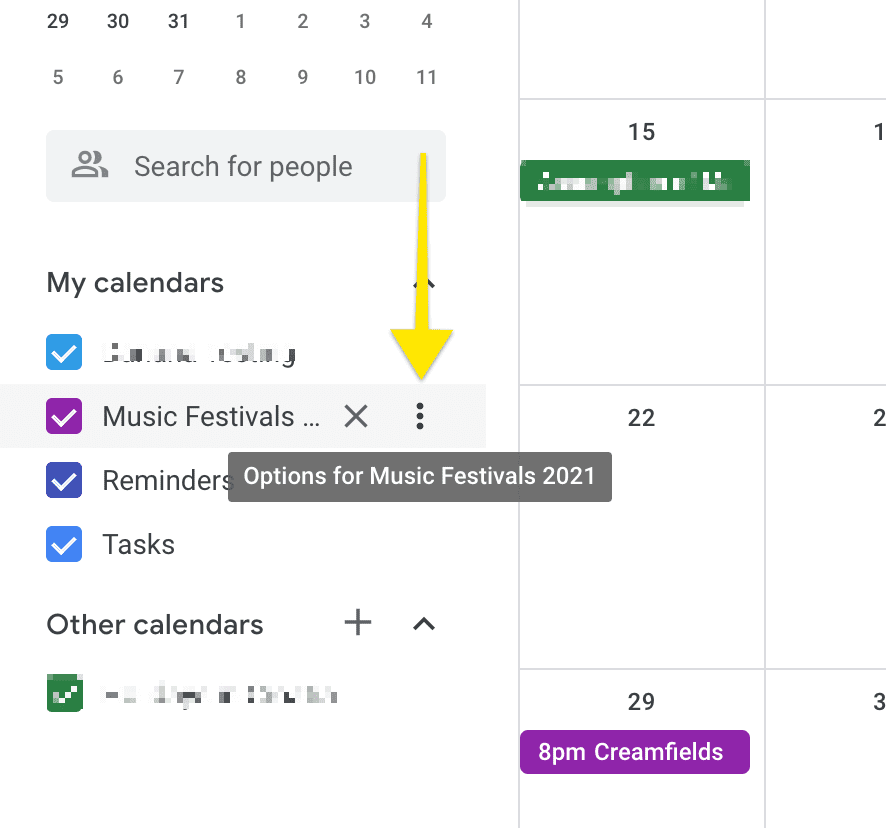Select the Music Festivals purple calendar icon
This screenshot has width=886, height=828.
coord(64,416)
